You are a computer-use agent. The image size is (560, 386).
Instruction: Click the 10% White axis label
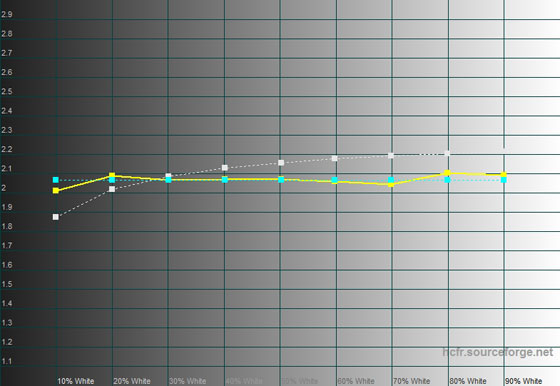click(76, 381)
